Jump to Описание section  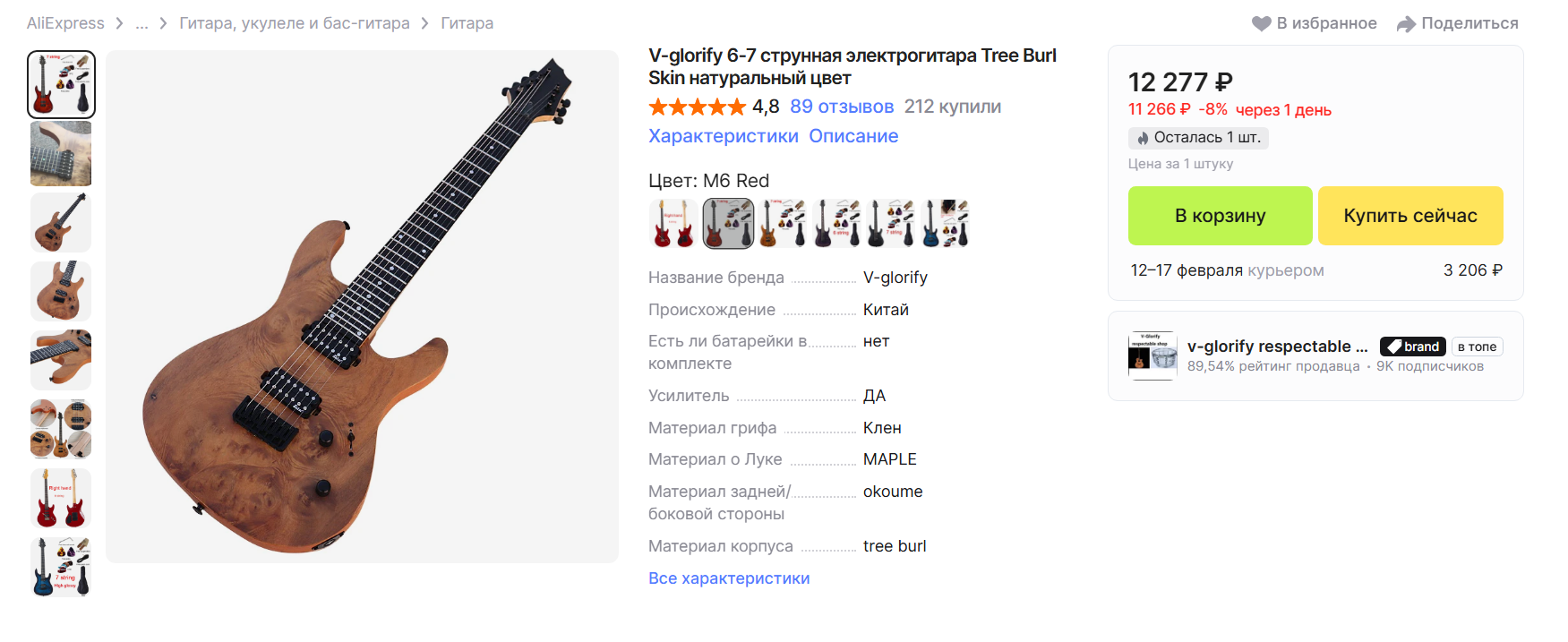(853, 136)
